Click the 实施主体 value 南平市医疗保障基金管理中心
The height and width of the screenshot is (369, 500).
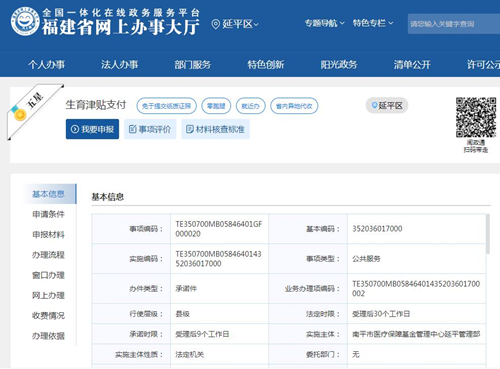click(x=416, y=334)
